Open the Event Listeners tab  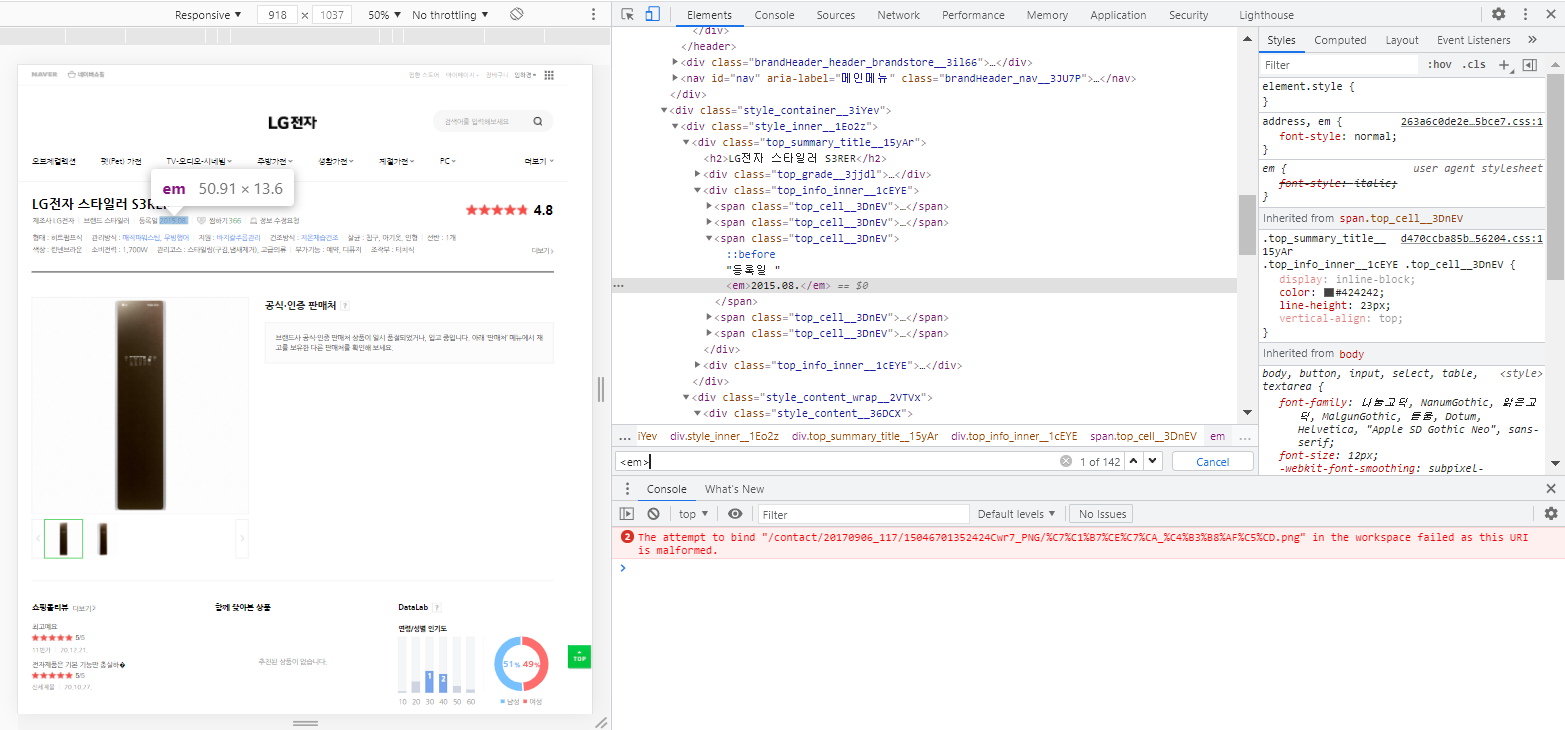click(x=1473, y=40)
